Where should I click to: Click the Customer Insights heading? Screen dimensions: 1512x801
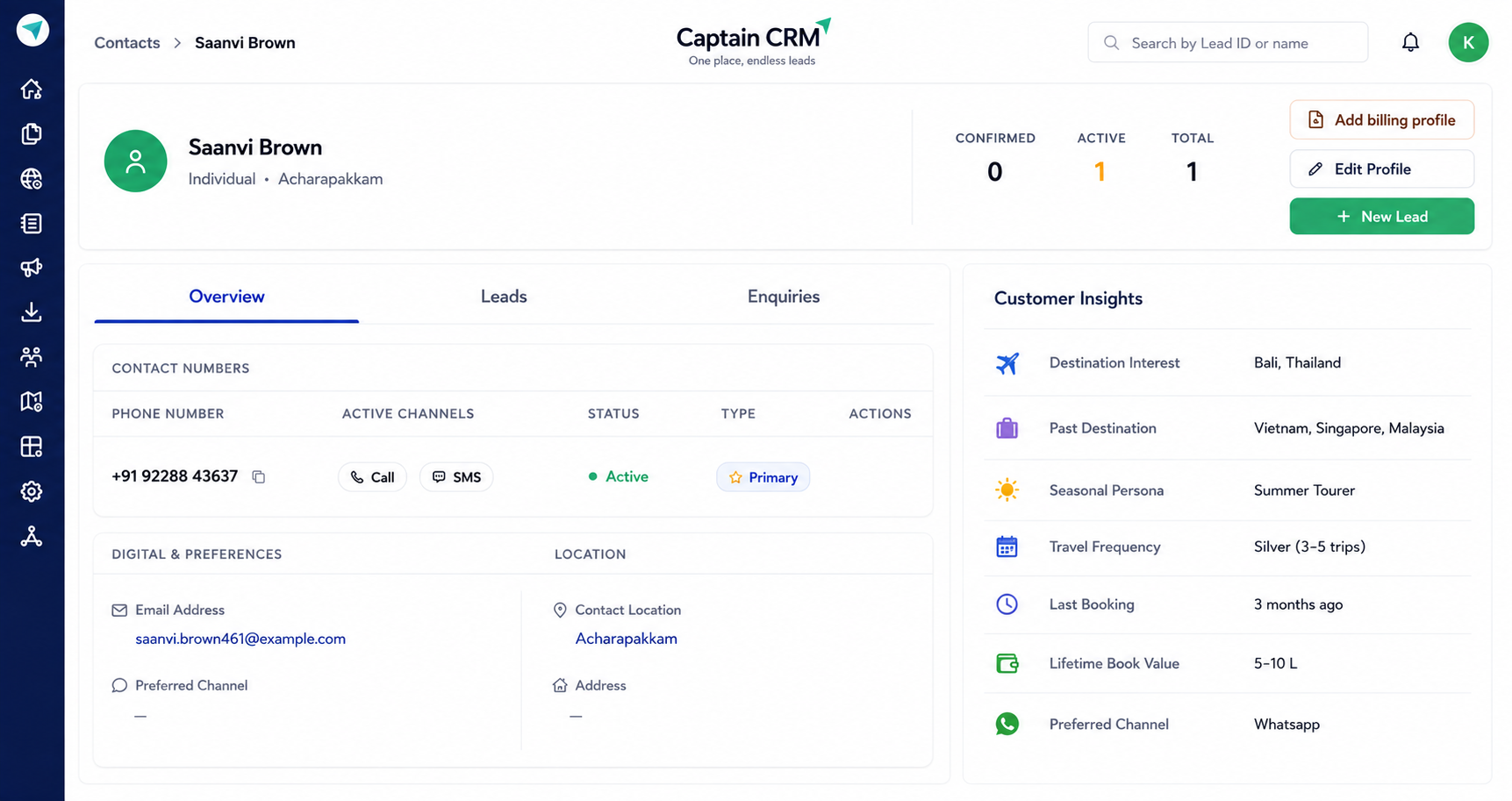tap(1068, 298)
